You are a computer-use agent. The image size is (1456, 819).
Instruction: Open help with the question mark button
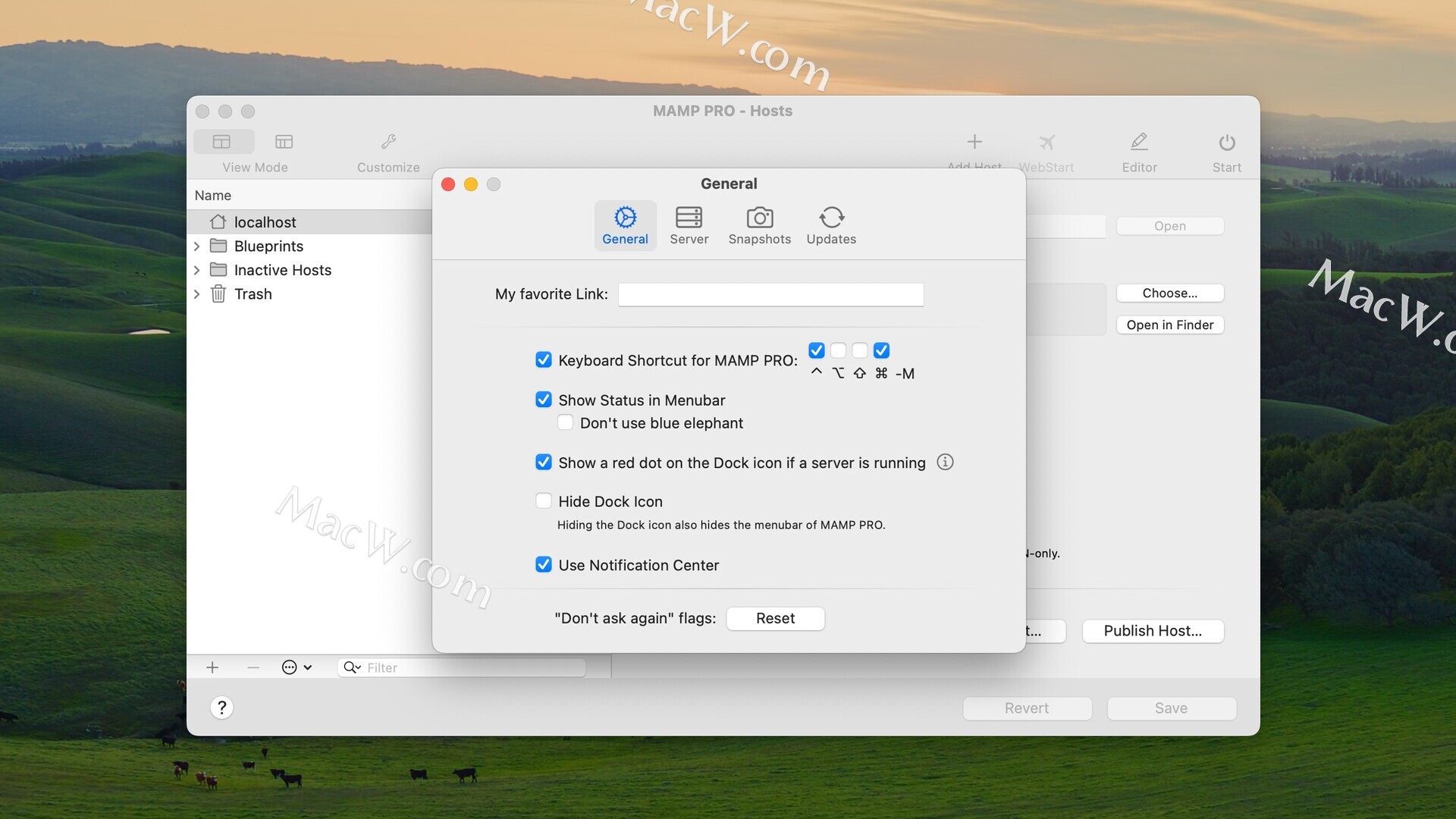(x=221, y=708)
